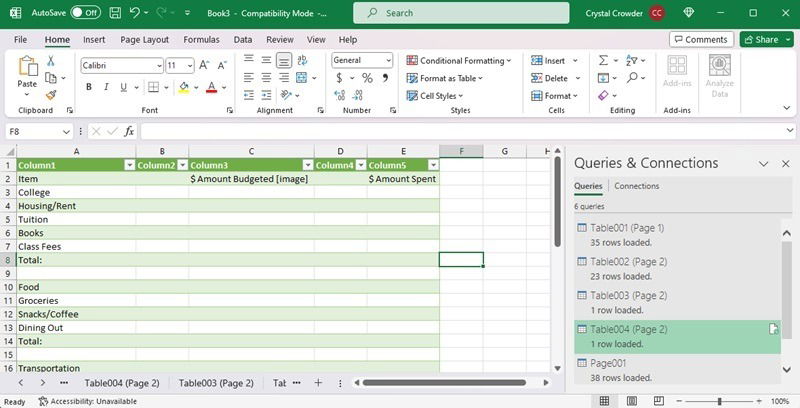Click the Merge & Center icon
Screen dimensions: 800x408
pyautogui.click(x=302, y=78)
